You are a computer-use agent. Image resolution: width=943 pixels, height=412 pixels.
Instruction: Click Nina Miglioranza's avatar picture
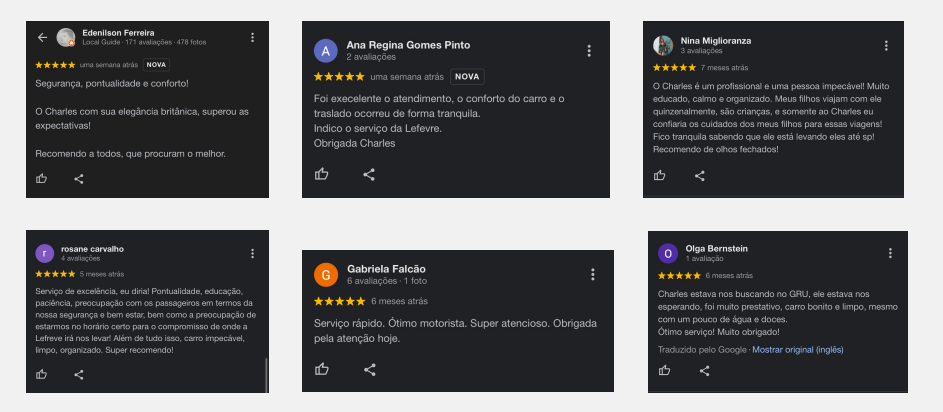click(x=662, y=45)
